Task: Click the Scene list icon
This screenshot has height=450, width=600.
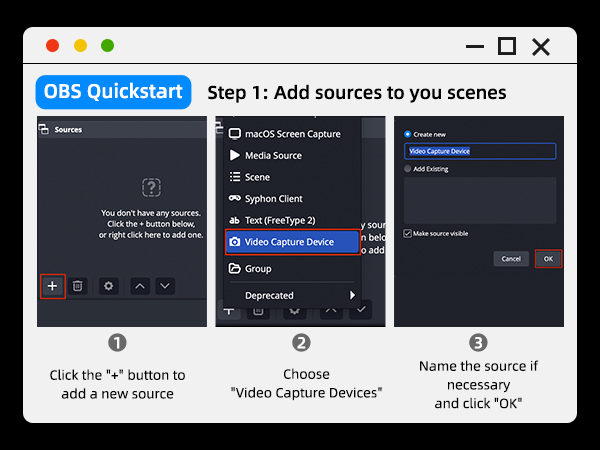Action: [235, 177]
